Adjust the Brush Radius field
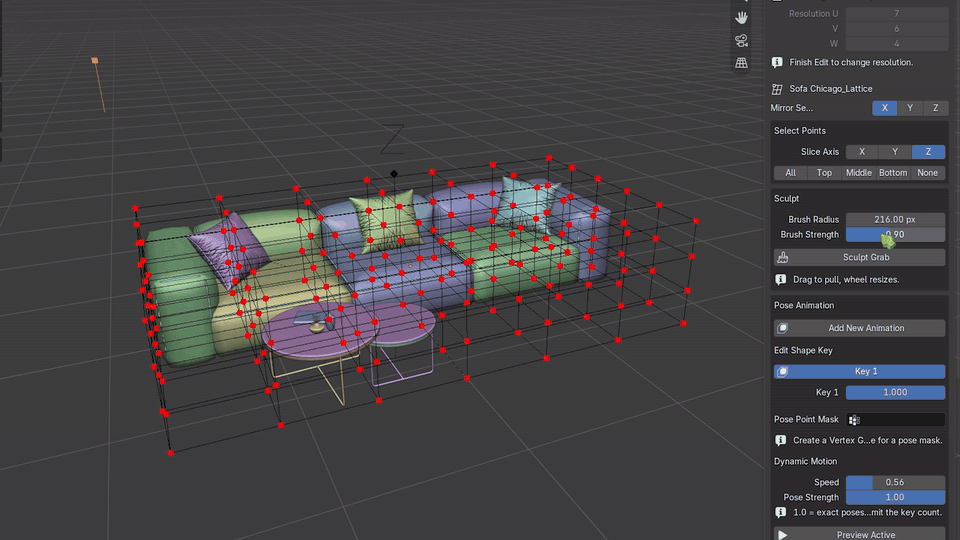Image resolution: width=960 pixels, height=540 pixels. pos(895,219)
